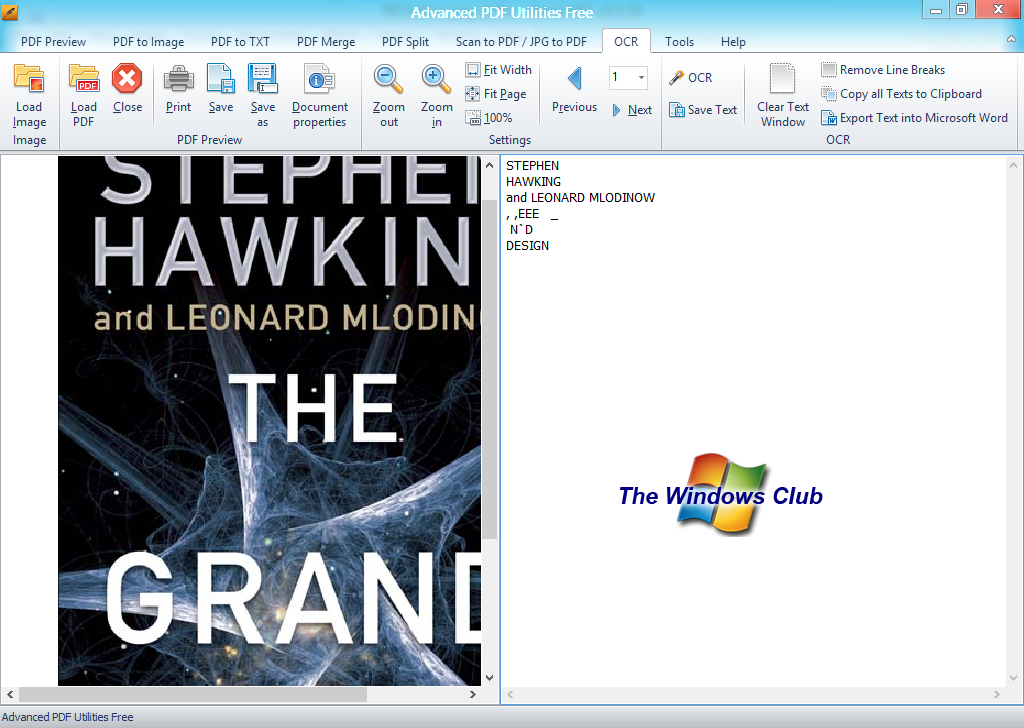The image size is (1024, 728).
Task: Click OCR text line 'HAWKING'
Action: click(533, 182)
